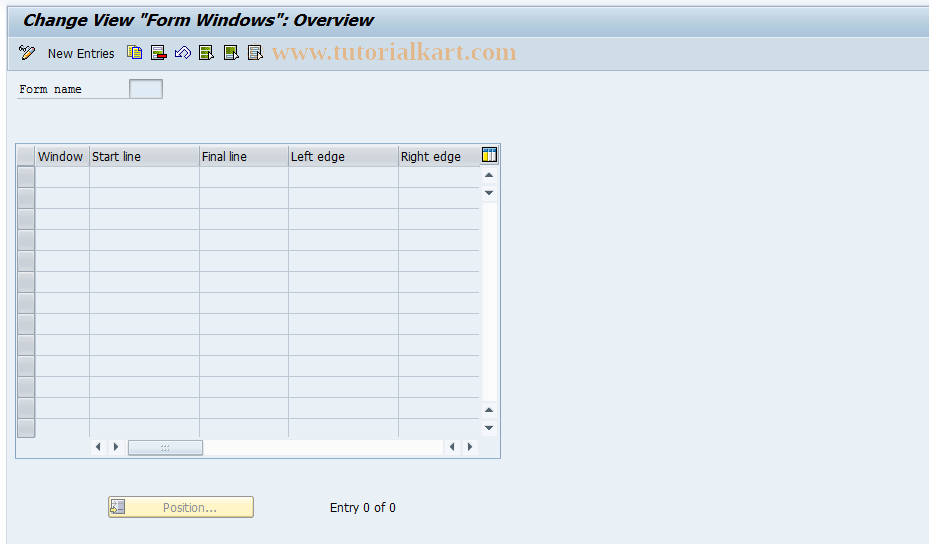Click the Select All toolbar icon
This screenshot has height=544, width=929.
pyautogui.click(x=206, y=53)
